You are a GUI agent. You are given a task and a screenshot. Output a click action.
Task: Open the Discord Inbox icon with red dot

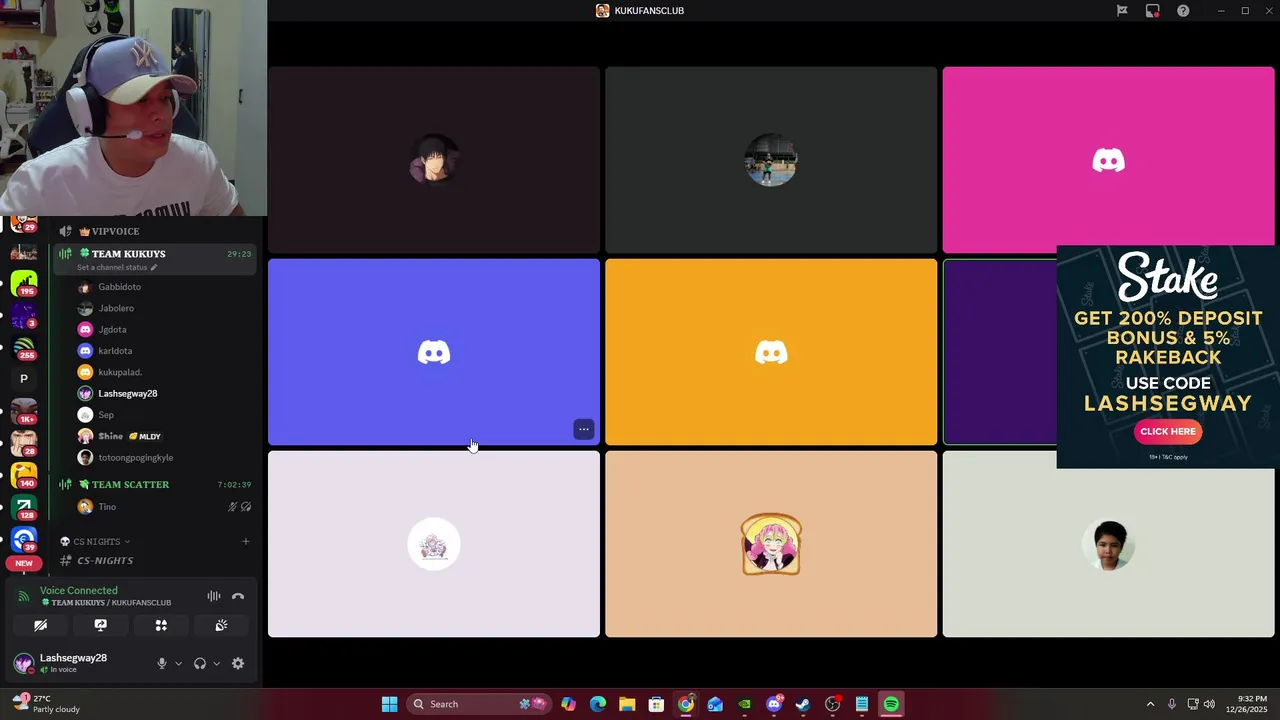(x=1153, y=11)
